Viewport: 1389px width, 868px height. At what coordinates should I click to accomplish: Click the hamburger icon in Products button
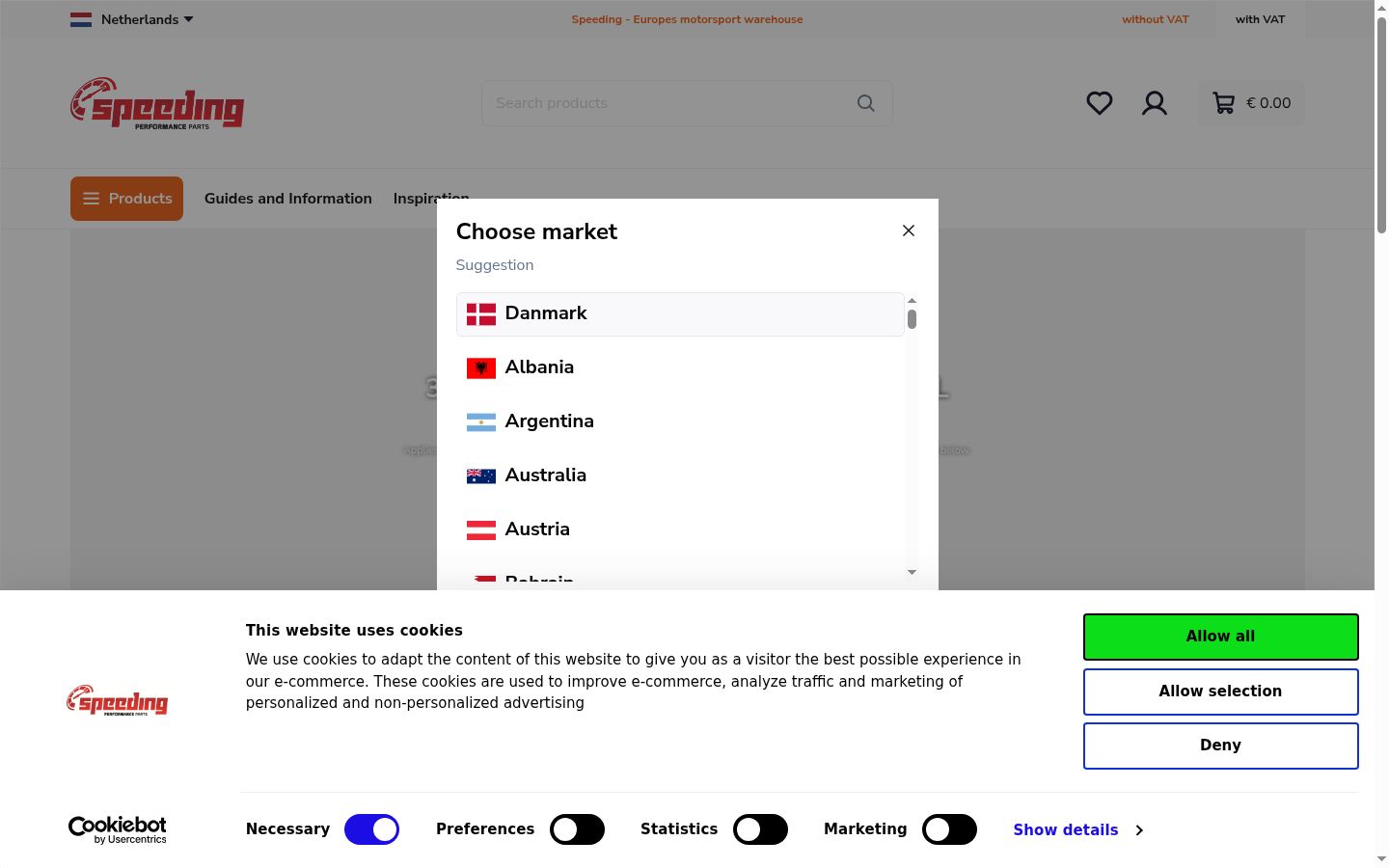(92, 199)
